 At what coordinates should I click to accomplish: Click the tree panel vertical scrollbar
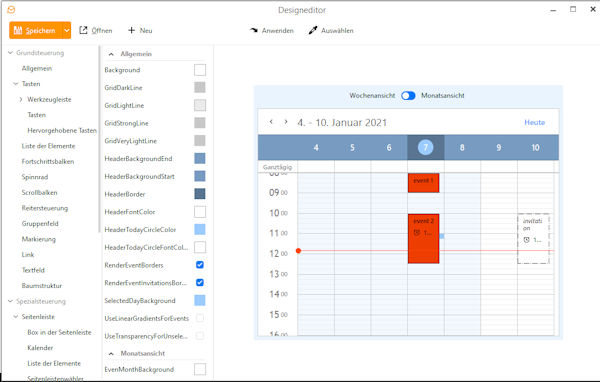click(x=99, y=139)
